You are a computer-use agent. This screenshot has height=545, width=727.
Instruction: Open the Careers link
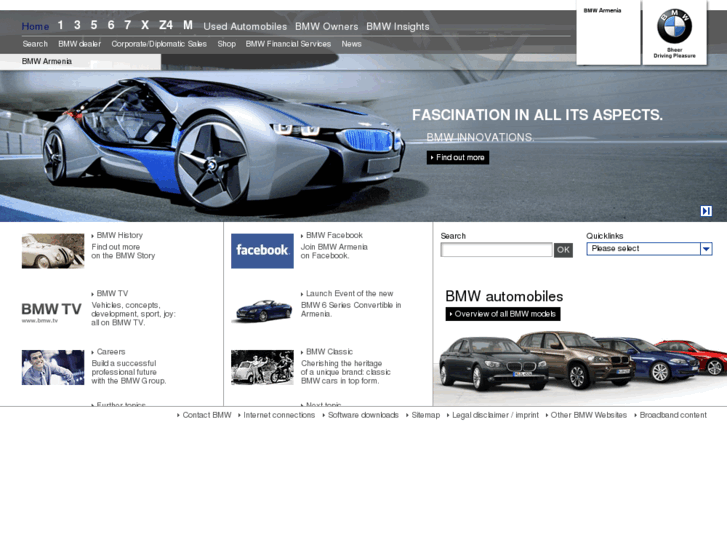click(111, 352)
